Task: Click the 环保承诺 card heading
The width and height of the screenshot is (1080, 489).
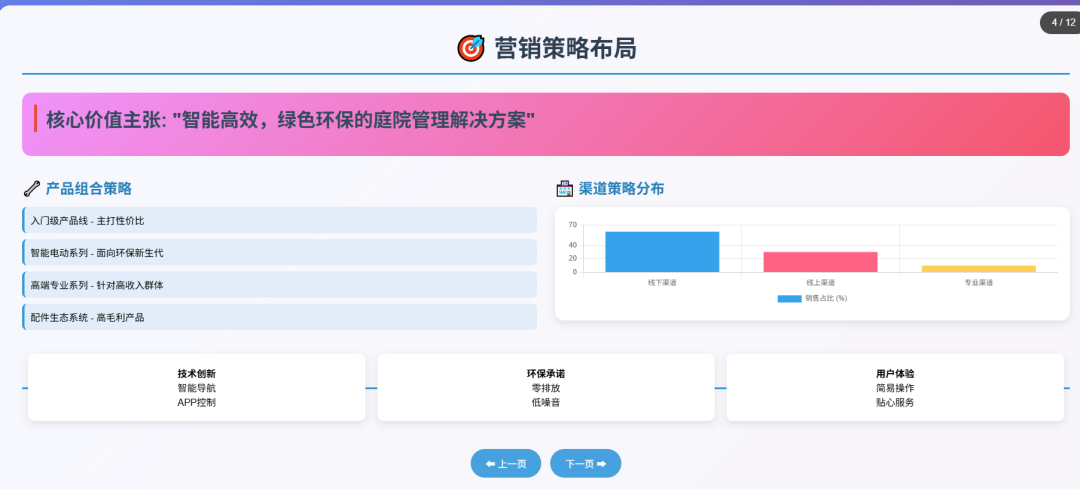Action: (x=546, y=373)
